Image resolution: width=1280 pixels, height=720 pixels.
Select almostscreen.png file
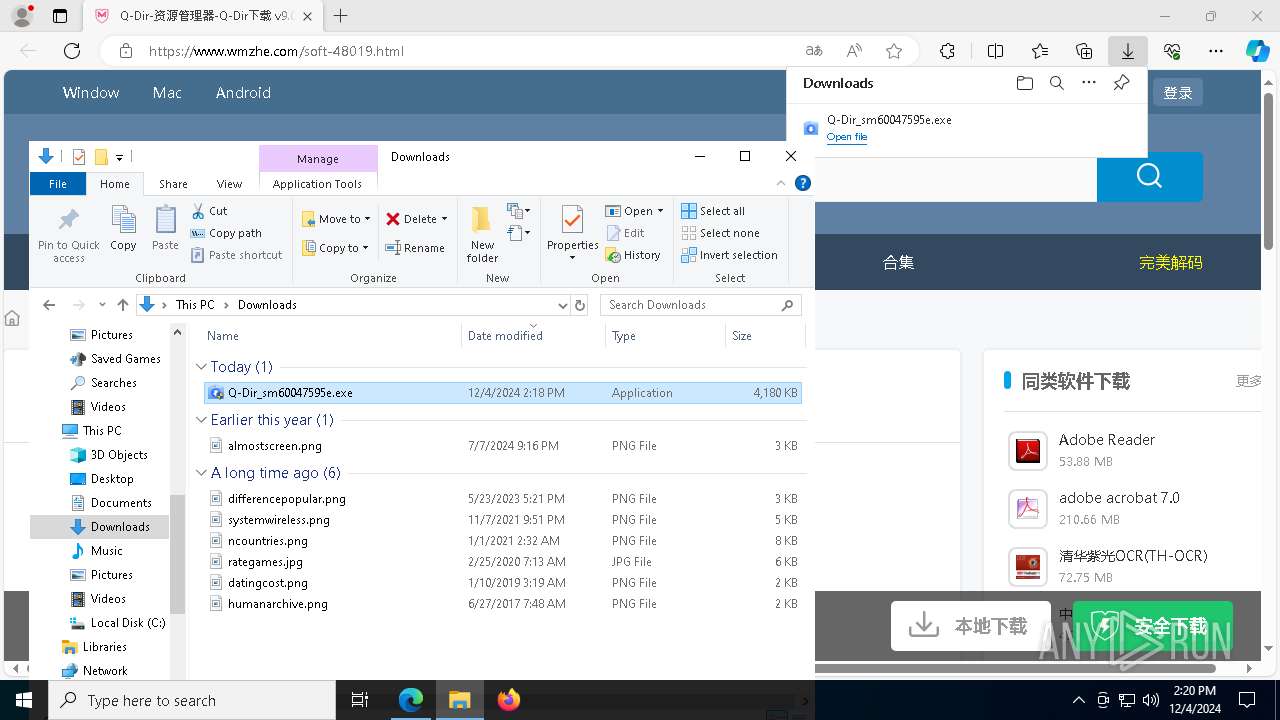[502, 446]
